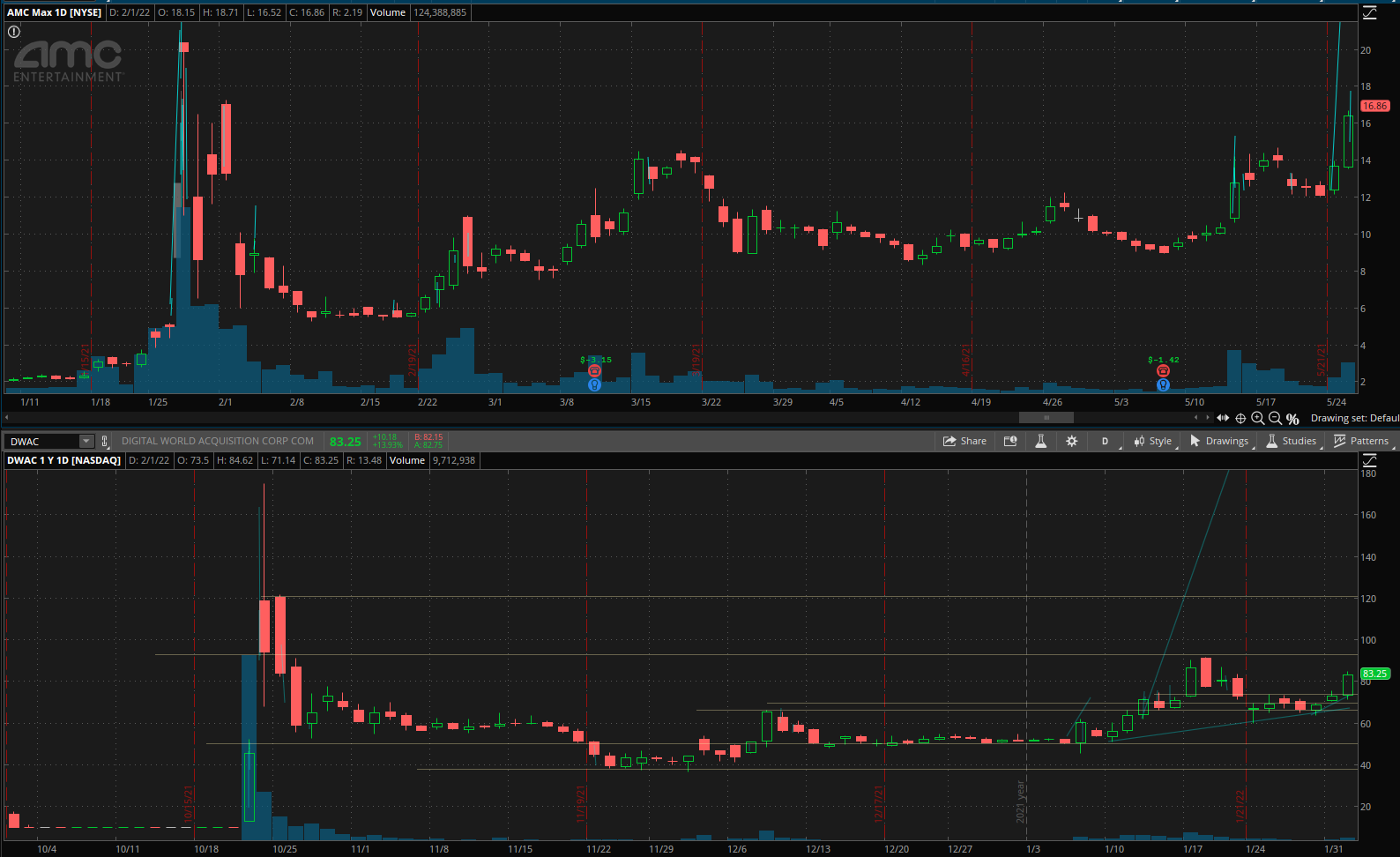This screenshot has width=1400, height=857.
Task: Click the AMC chart scrollbar thumb
Action: [1046, 418]
